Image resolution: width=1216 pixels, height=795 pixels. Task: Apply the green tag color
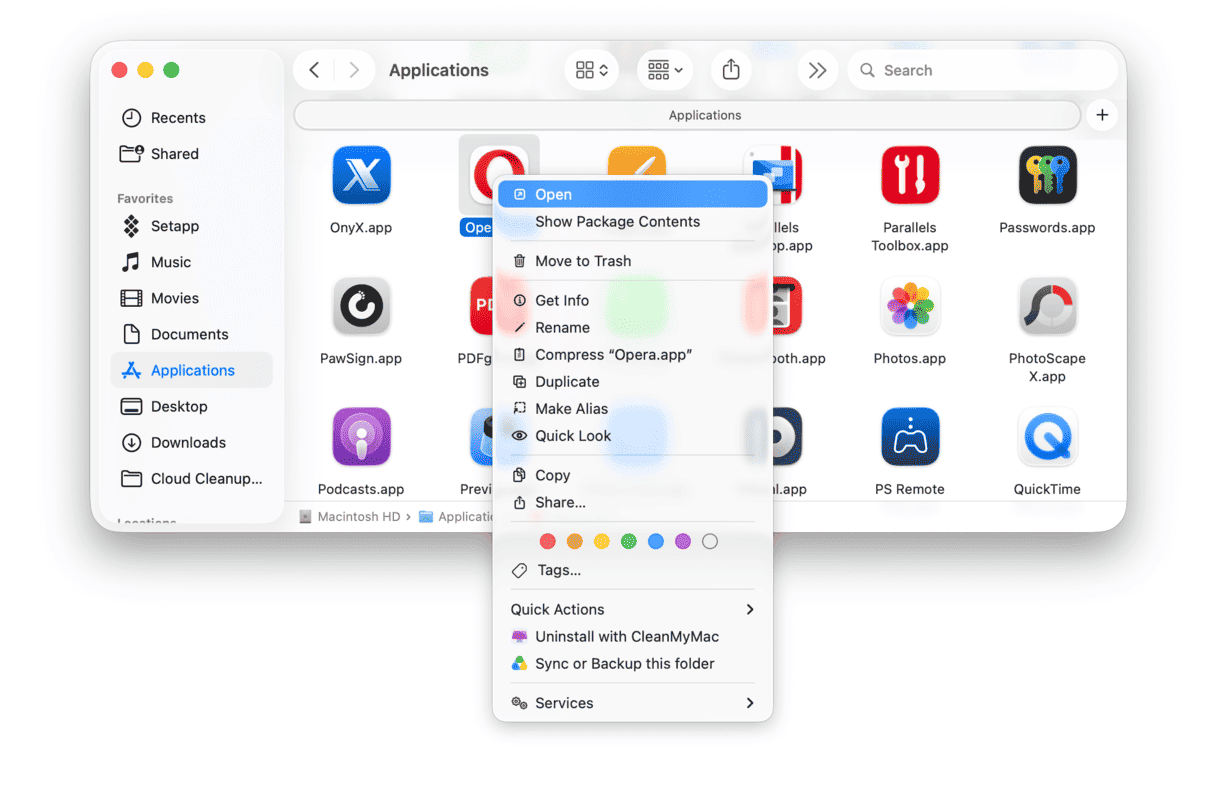pyautogui.click(x=628, y=541)
